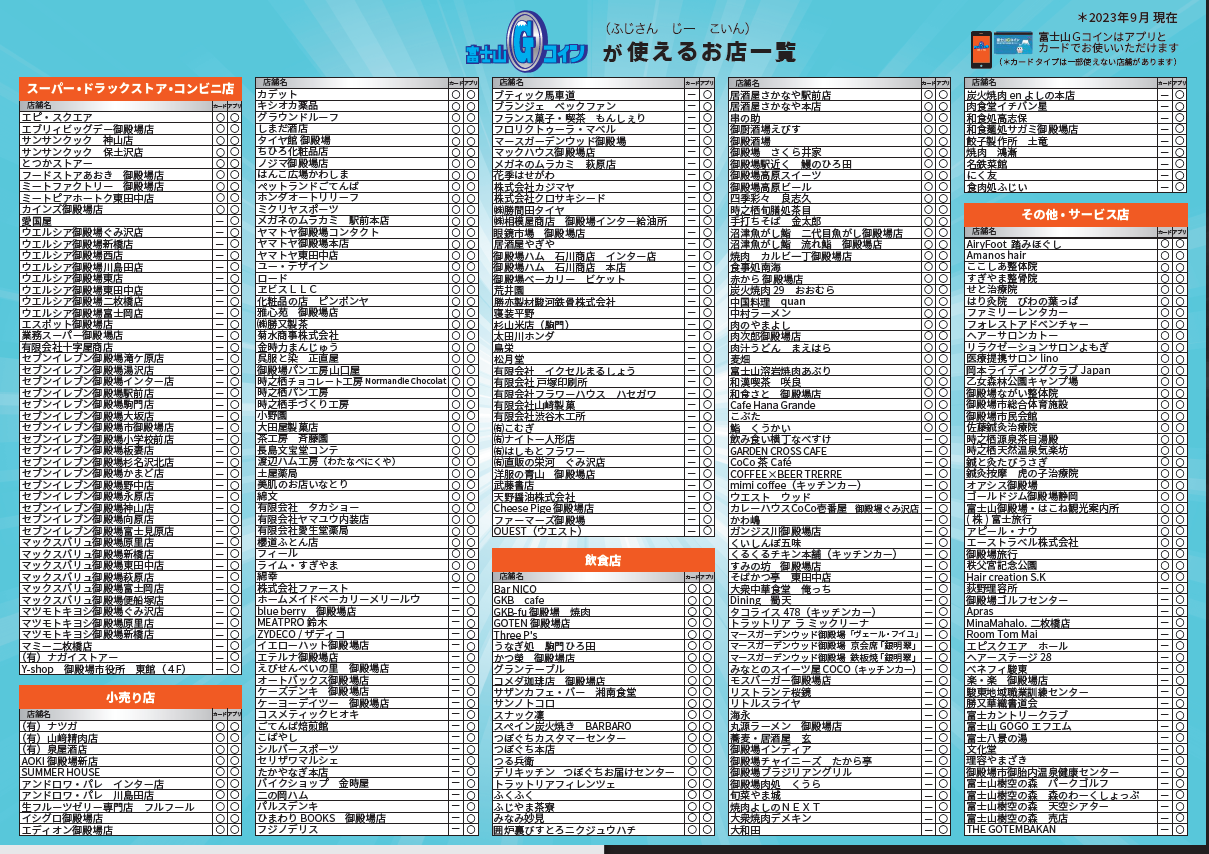Select the その他・サービス店 section header
Viewport: 1209px width, 854px height.
pos(1076,214)
